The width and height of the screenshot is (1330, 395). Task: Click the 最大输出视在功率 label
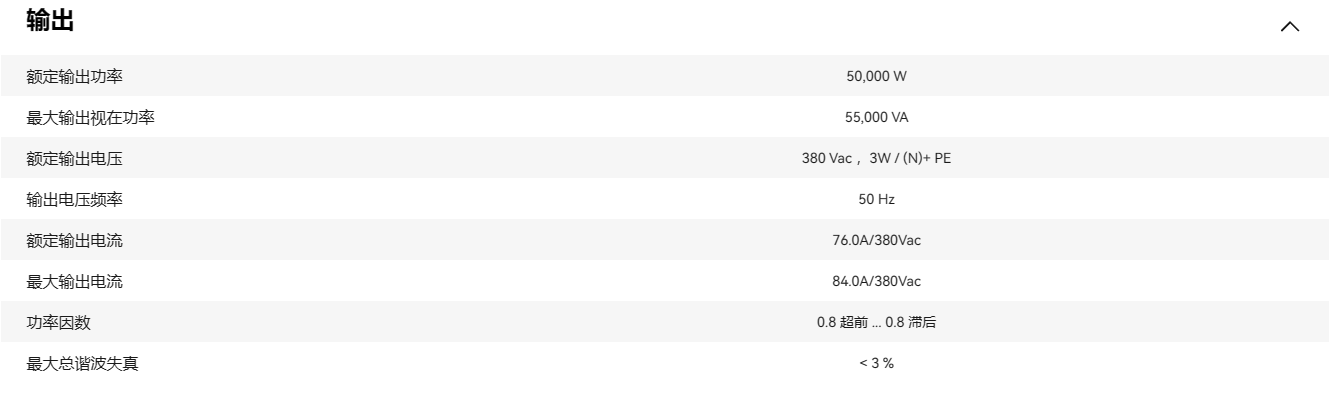[91, 118]
